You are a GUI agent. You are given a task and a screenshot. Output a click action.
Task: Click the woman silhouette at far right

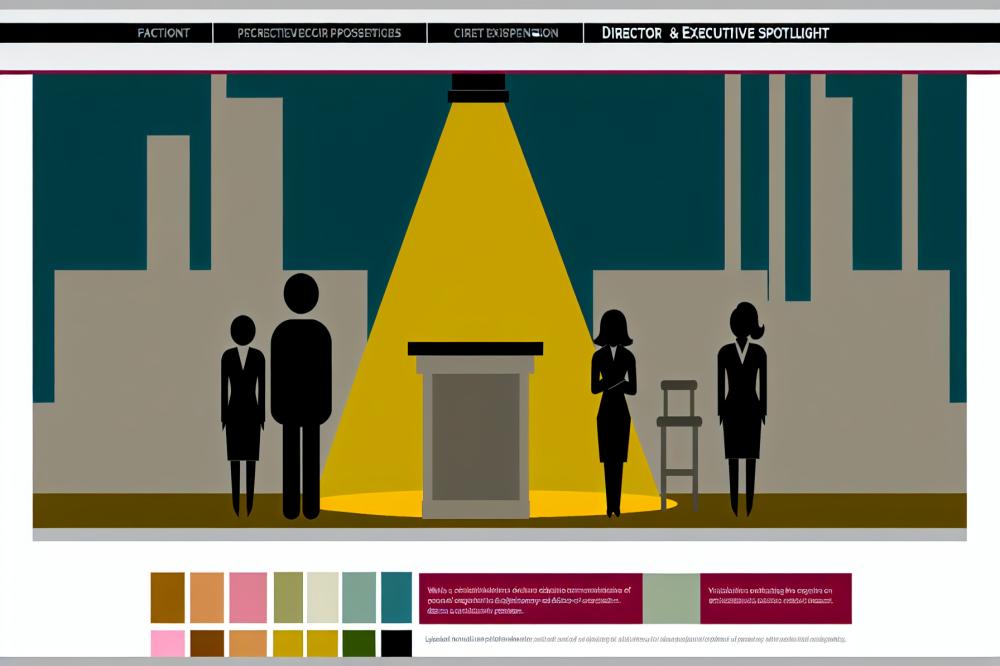(x=742, y=400)
